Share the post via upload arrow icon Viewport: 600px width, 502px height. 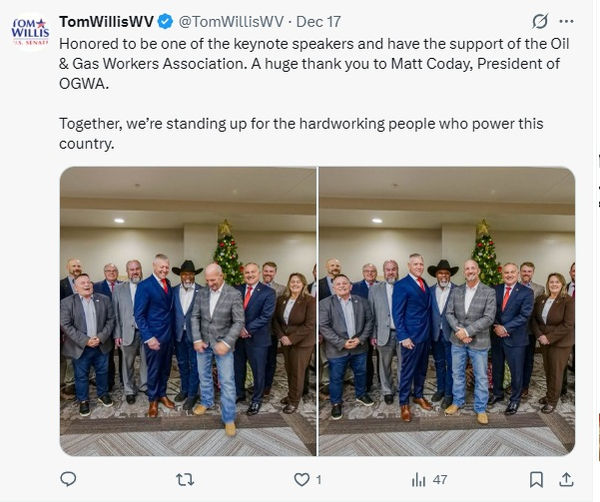[x=566, y=479]
